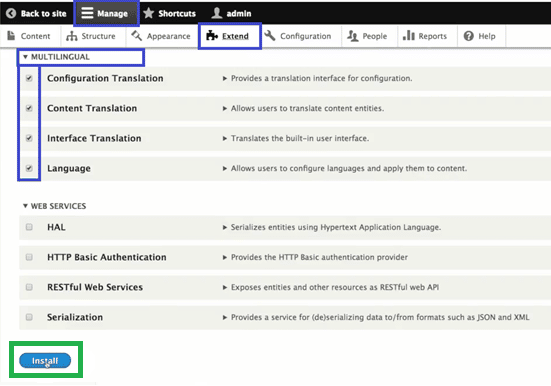Expand Configuration Translation description arrow
The image size is (551, 386).
[225, 78]
